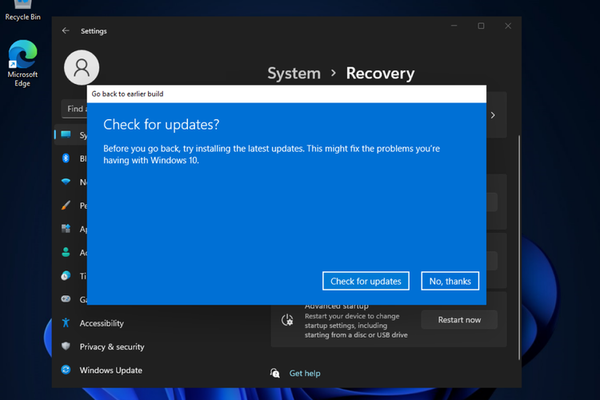This screenshot has width=600, height=400.
Task: Click the Advanced startup icon
Action: [x=287, y=320]
